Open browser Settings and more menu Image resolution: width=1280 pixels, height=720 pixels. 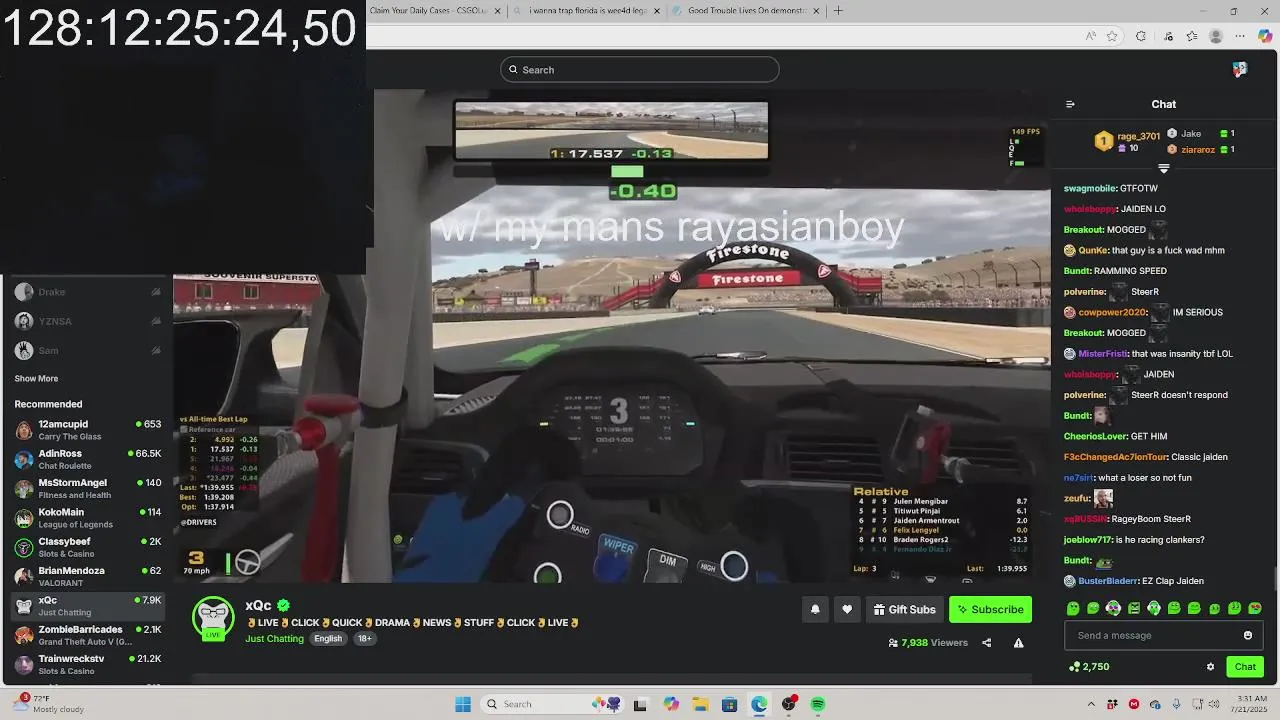tap(1241, 36)
